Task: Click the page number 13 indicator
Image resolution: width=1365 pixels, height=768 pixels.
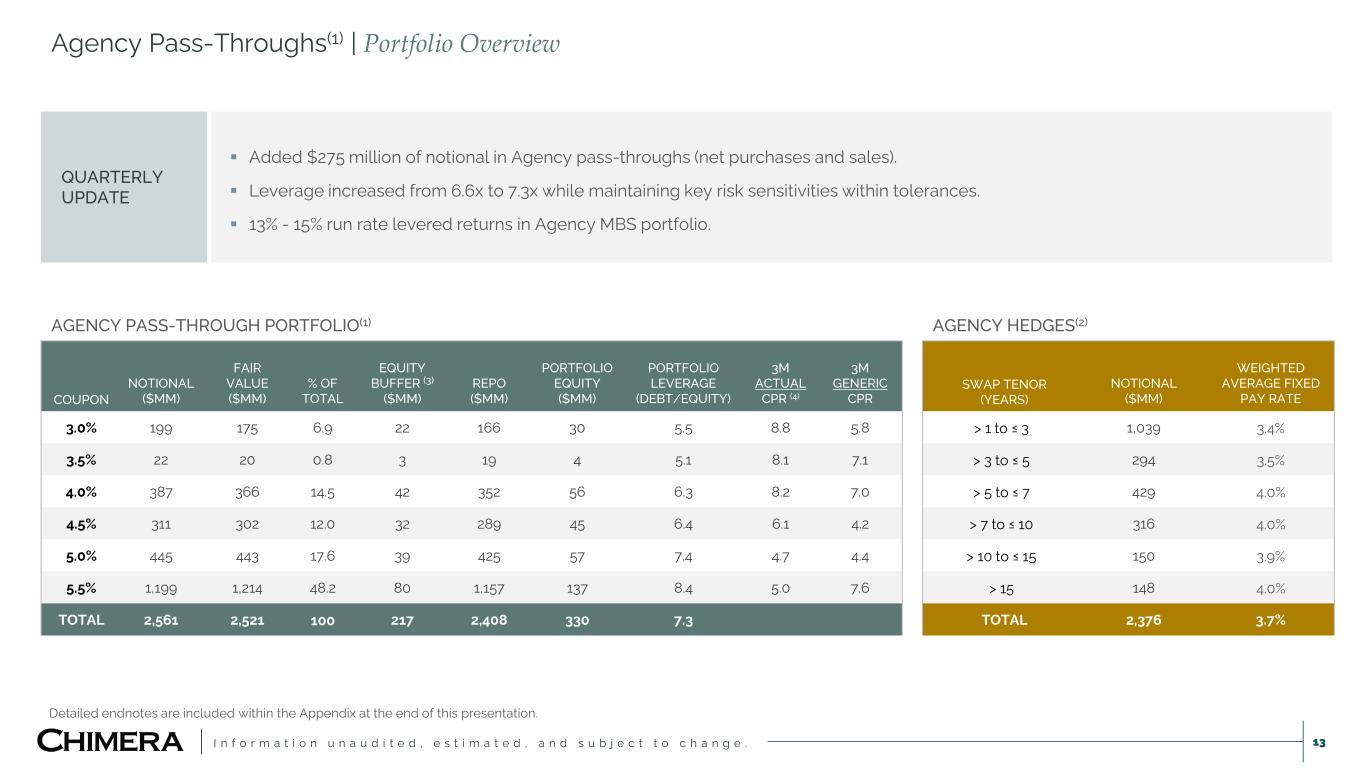Action: tap(1319, 742)
